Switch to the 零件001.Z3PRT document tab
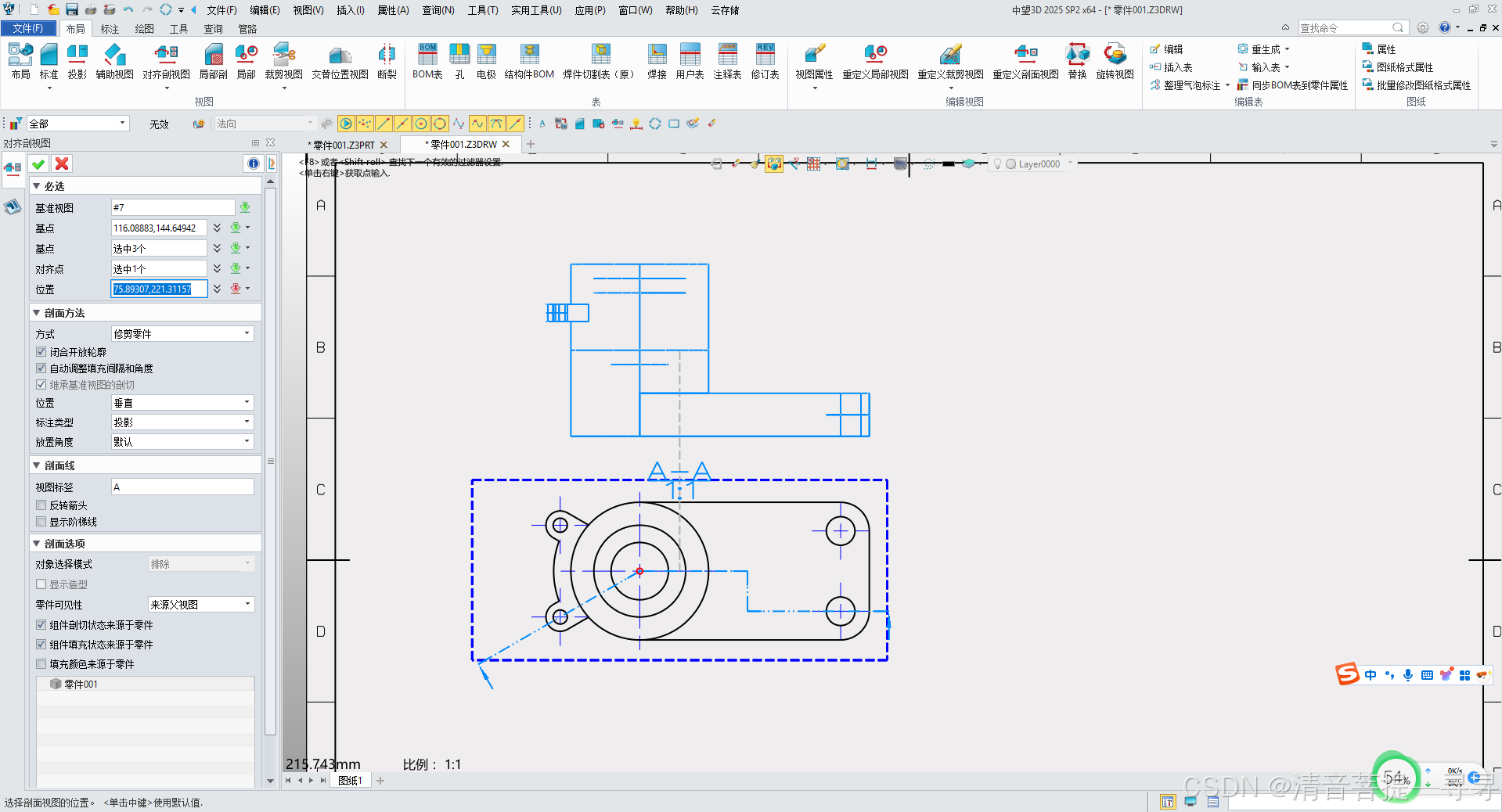The height and width of the screenshot is (812, 1502). (344, 145)
